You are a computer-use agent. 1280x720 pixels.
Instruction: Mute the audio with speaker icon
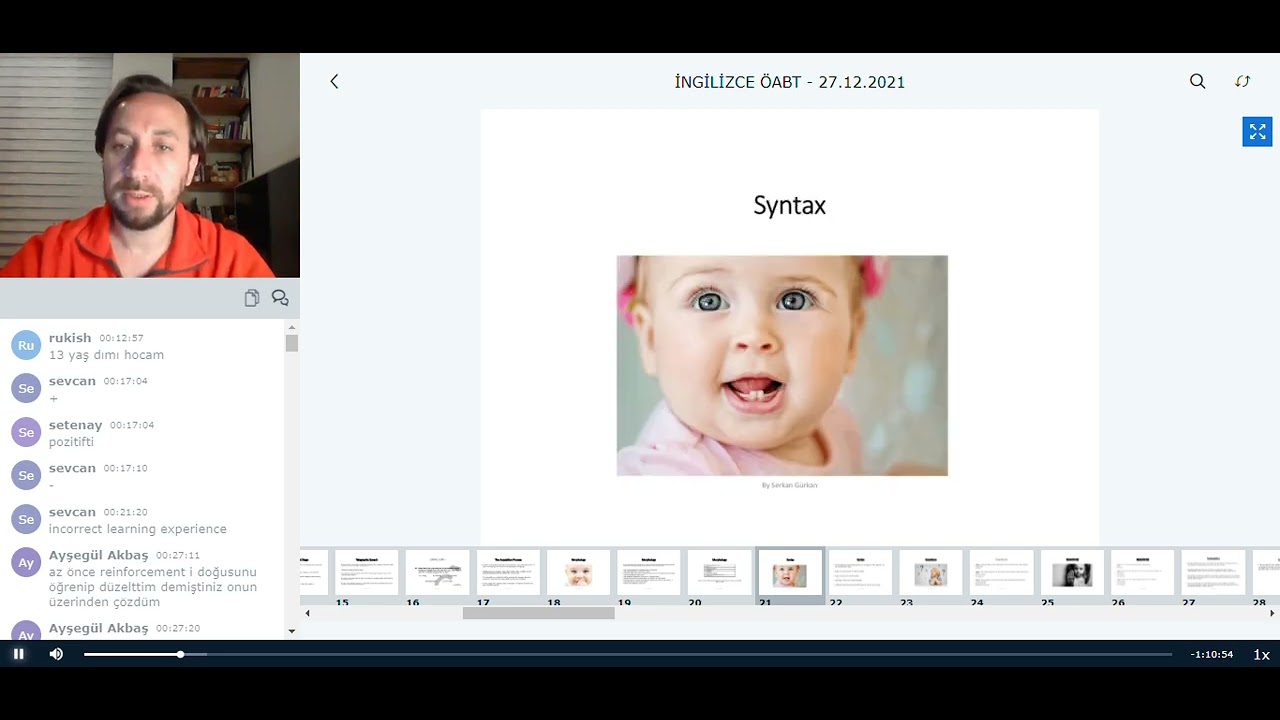point(56,654)
